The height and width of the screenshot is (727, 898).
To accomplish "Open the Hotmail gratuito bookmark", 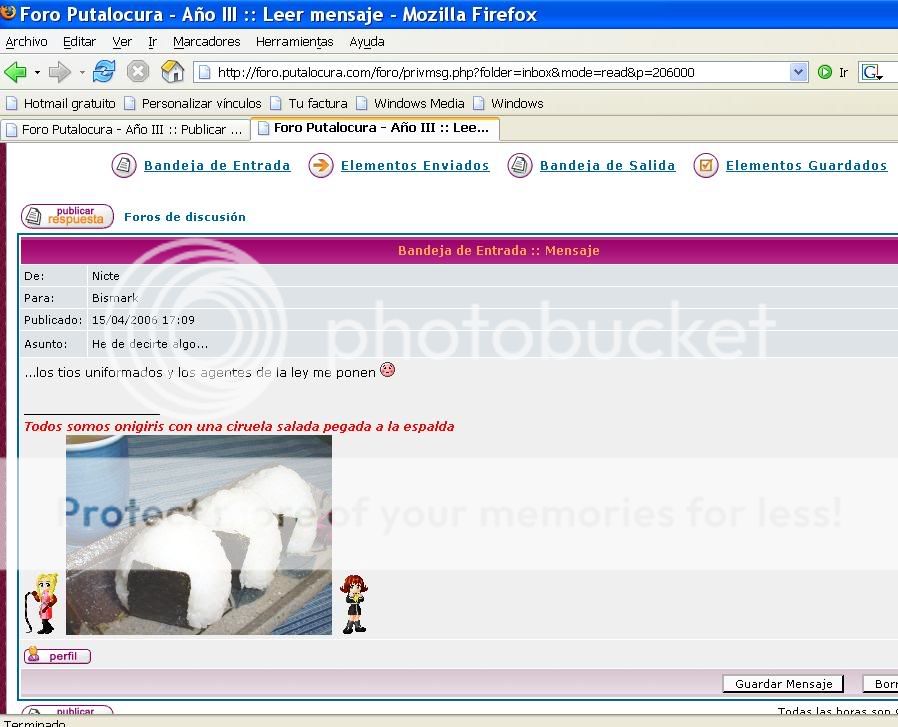I will click(x=60, y=103).
